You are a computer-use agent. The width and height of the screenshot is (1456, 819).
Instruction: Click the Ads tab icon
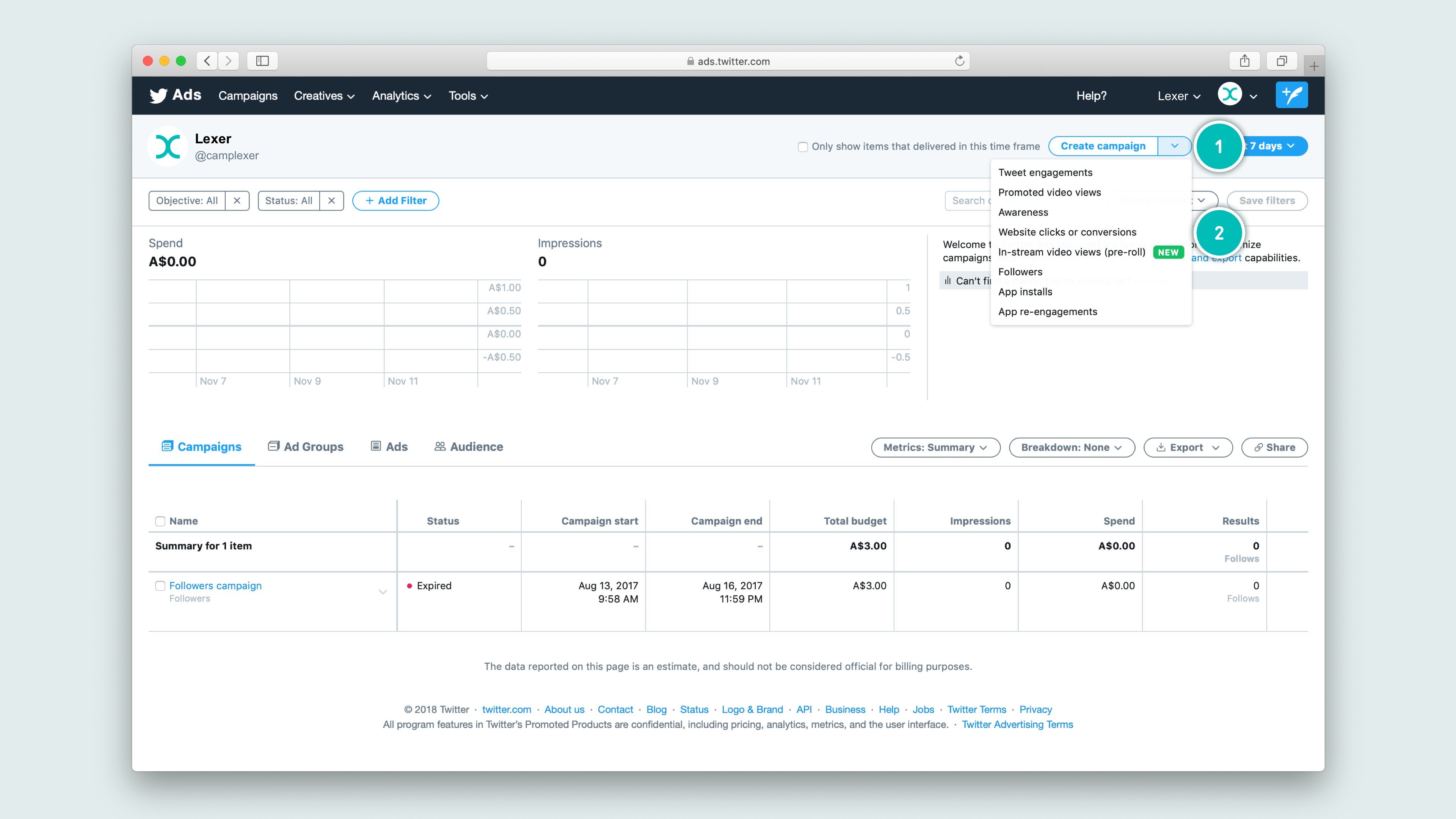[x=376, y=446]
